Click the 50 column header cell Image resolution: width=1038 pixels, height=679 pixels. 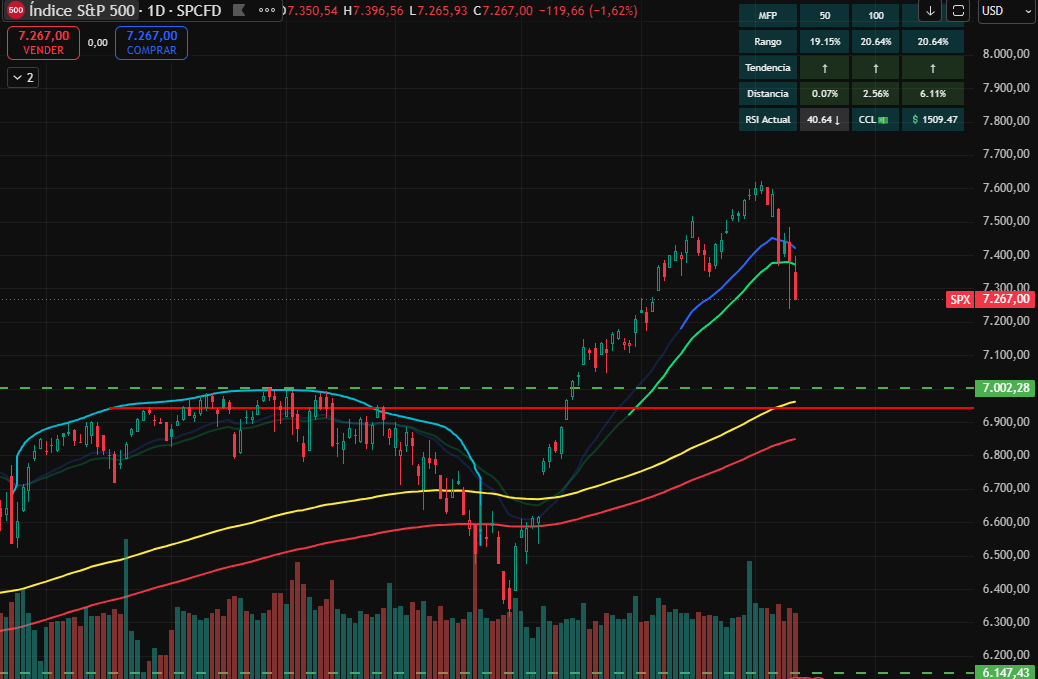824,15
